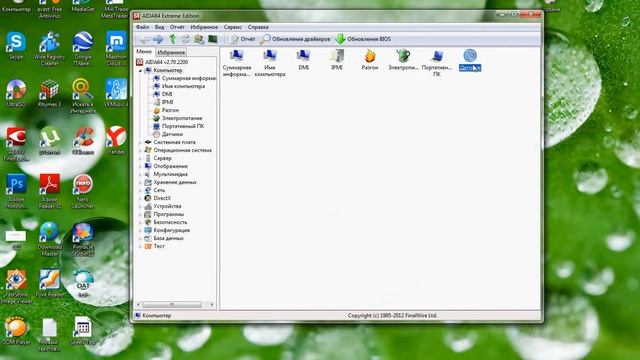
Task: Click the Обновления BIOS toolbar button
Action: [363, 39]
